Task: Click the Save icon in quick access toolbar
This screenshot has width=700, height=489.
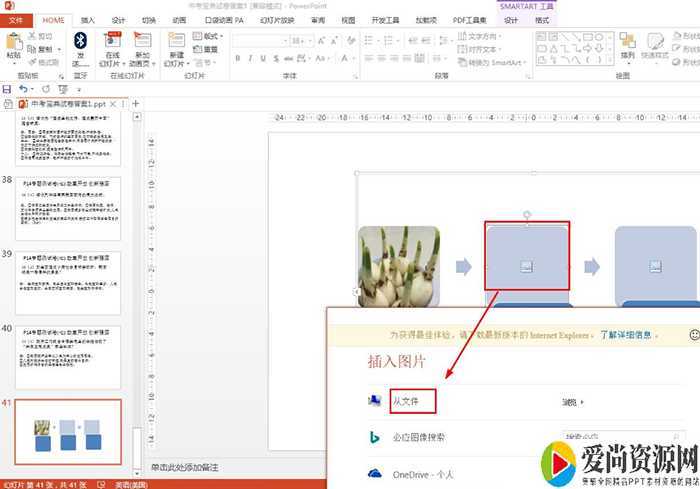Action: 8,89
